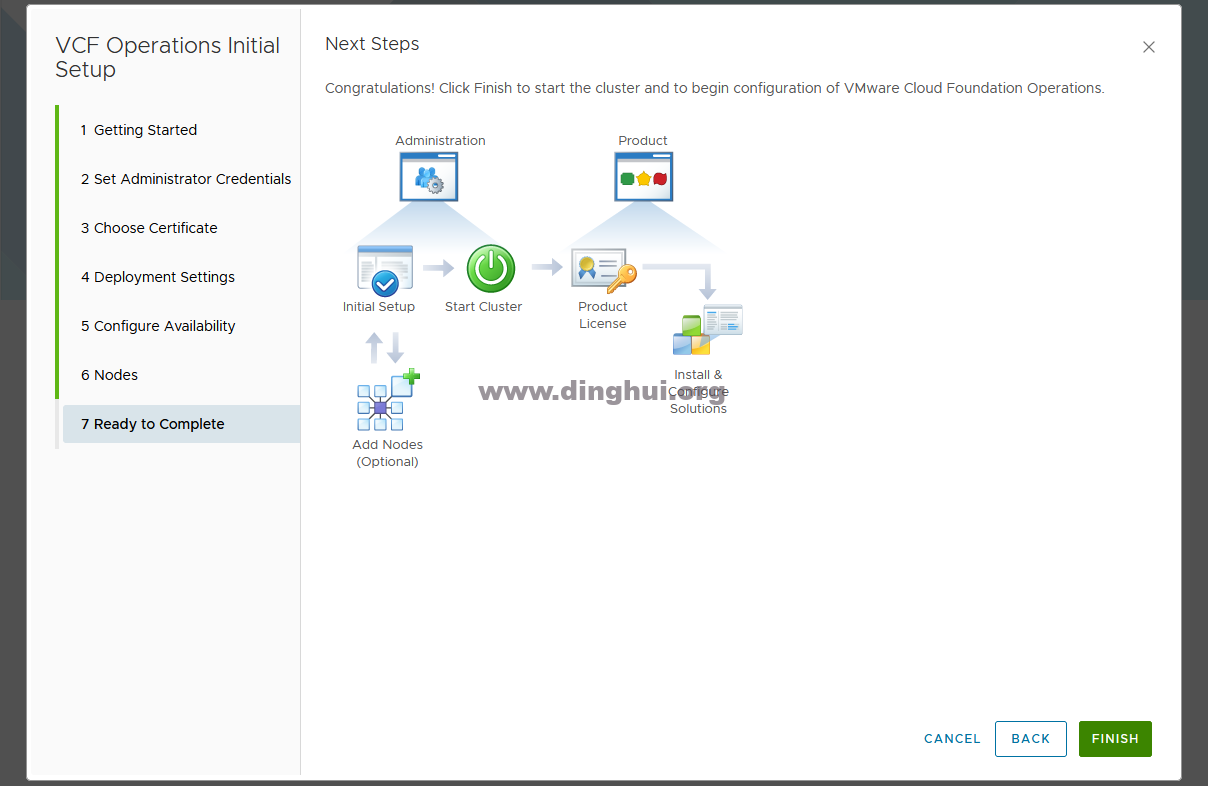Click the Administration window icon
Screen dimensions: 1208x786
pos(428,177)
